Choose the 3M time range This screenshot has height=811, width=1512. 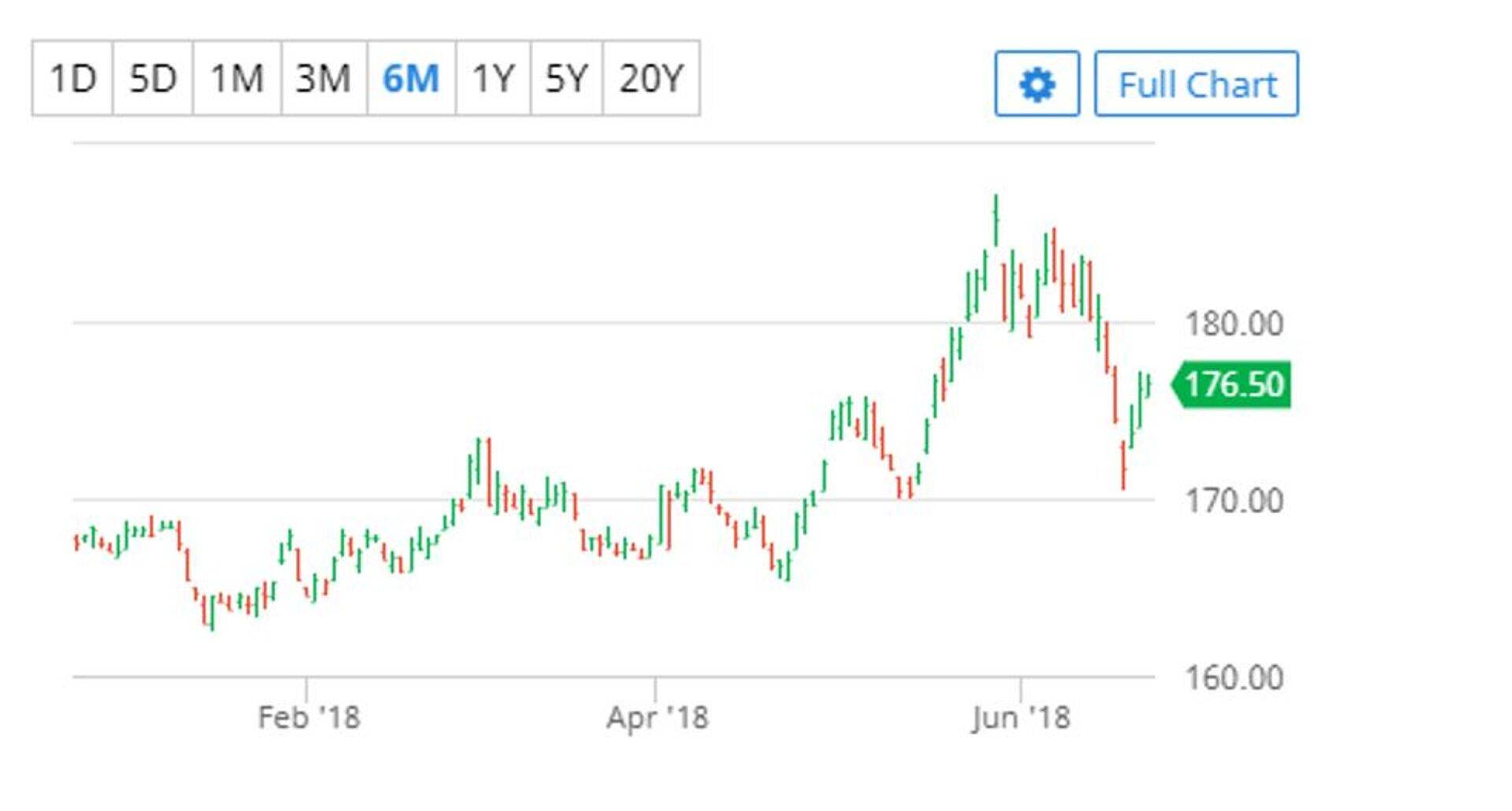tap(323, 79)
